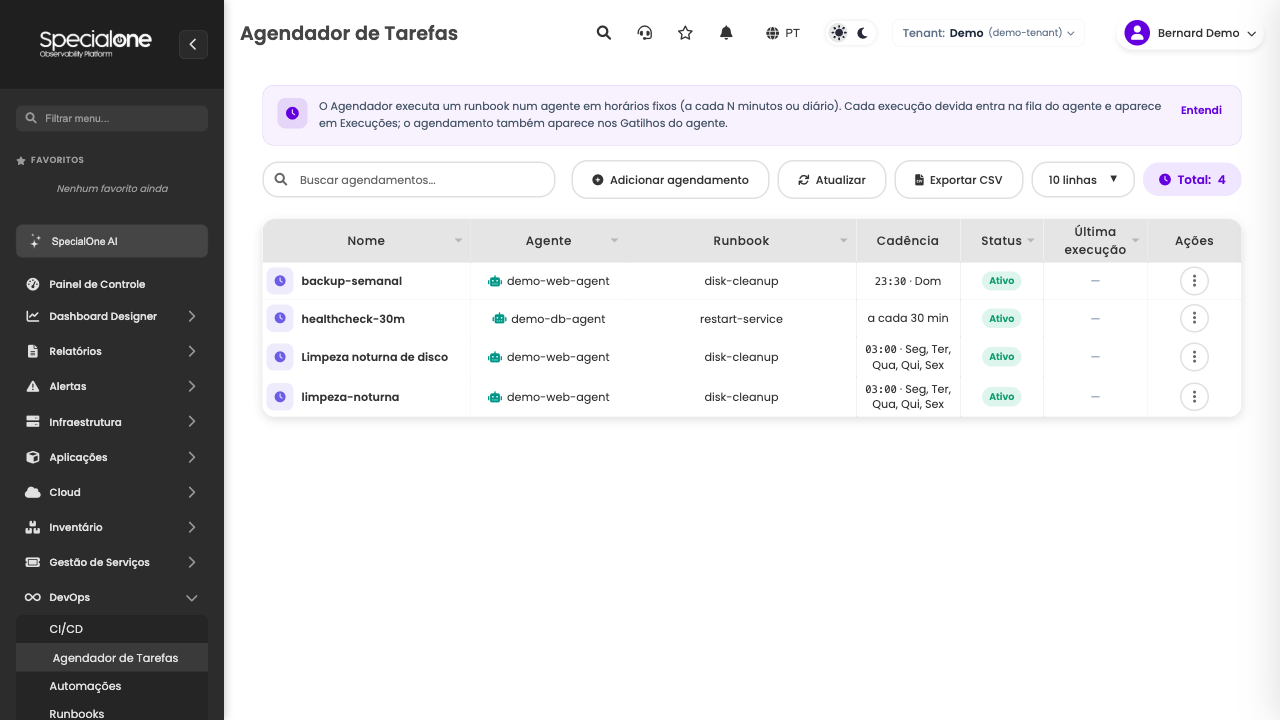Click the Alertas warning triangle icon

(x=33, y=386)
